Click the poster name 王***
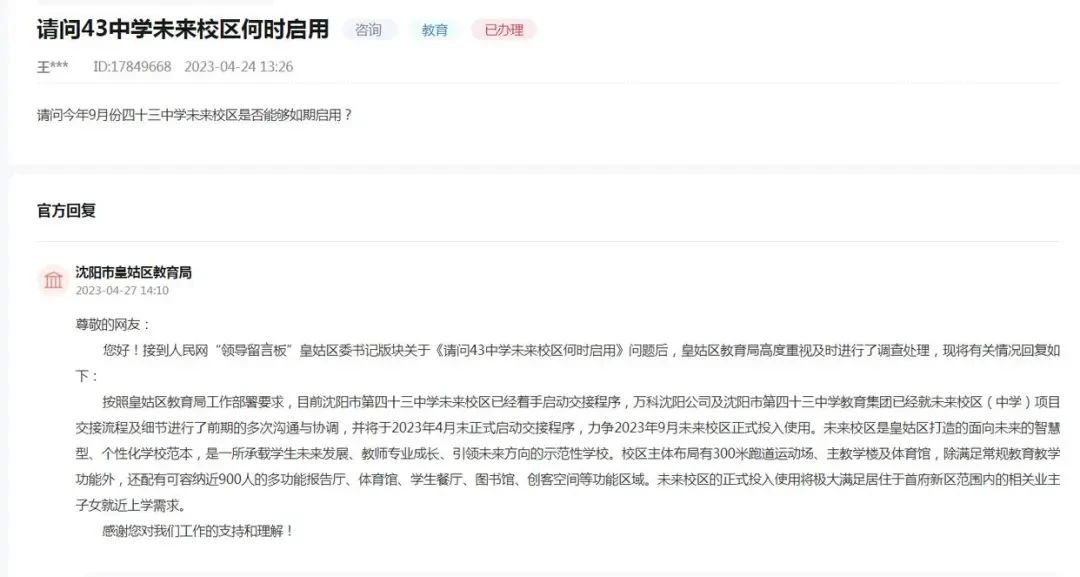1080x577 pixels. (x=52, y=67)
